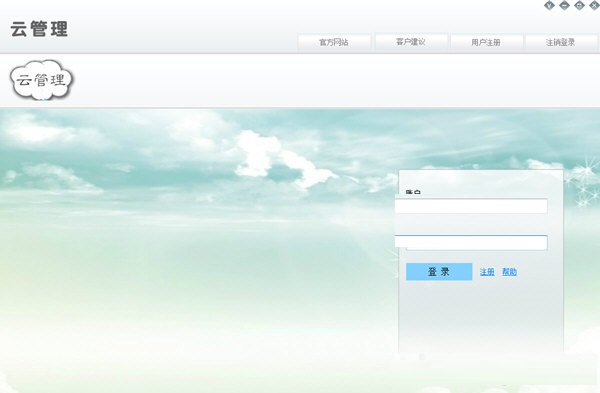Click the diamond maximize icon
Viewport: 600px width, 393px height.
coord(580,5)
